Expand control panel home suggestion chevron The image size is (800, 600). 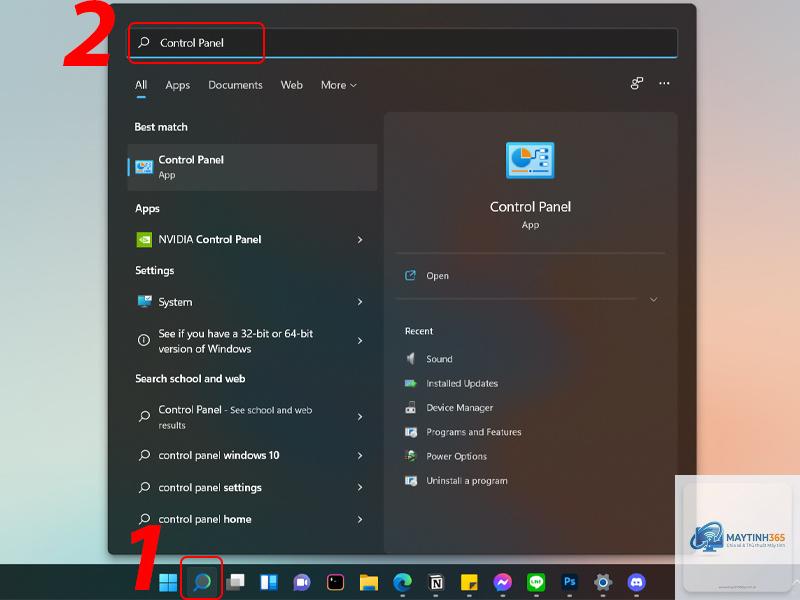click(x=360, y=519)
